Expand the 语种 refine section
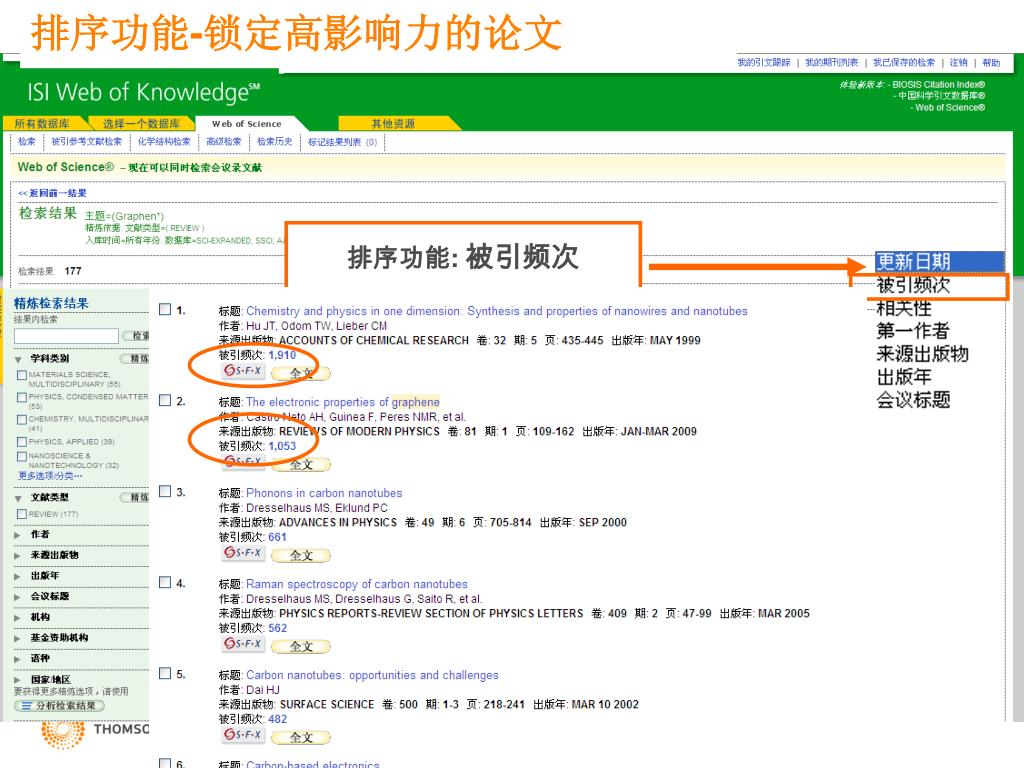Screen dimensions: 1024x768 point(18,659)
